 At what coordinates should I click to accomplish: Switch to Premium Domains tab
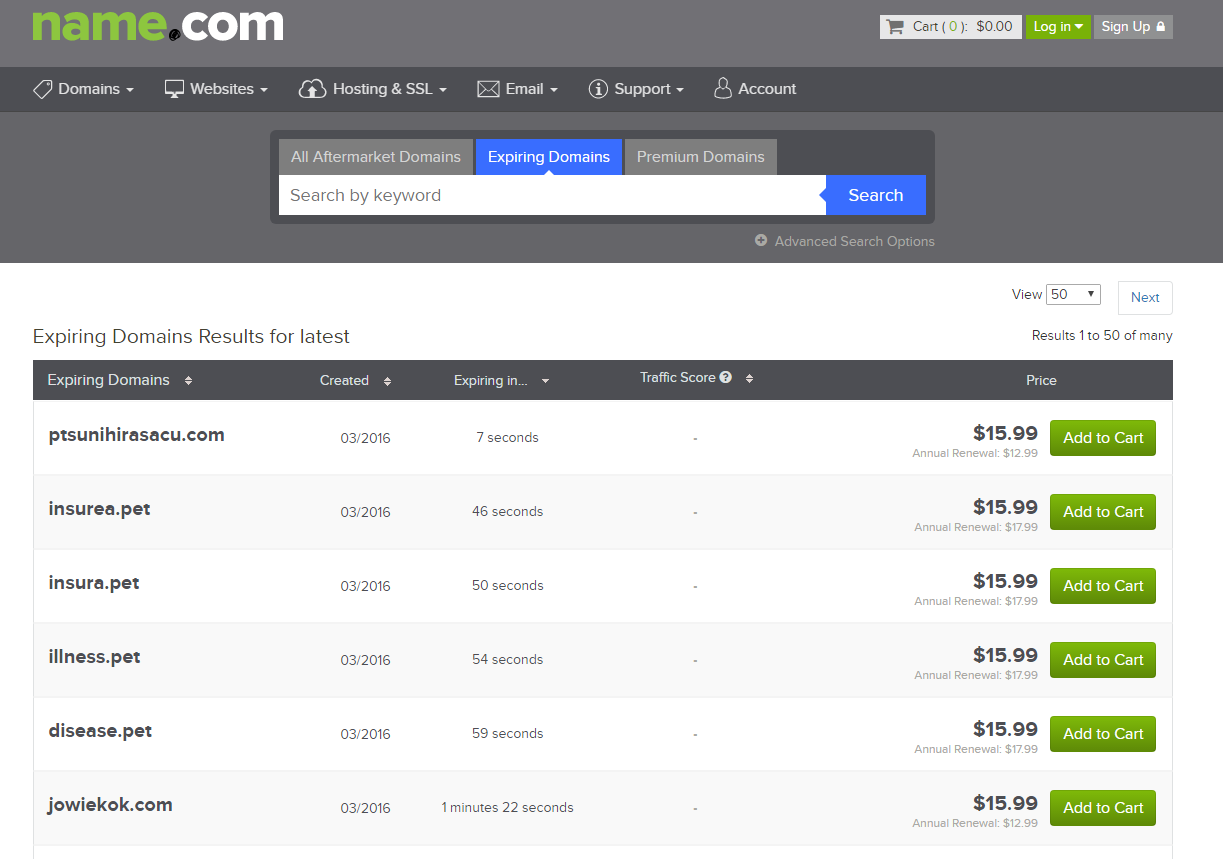700,157
